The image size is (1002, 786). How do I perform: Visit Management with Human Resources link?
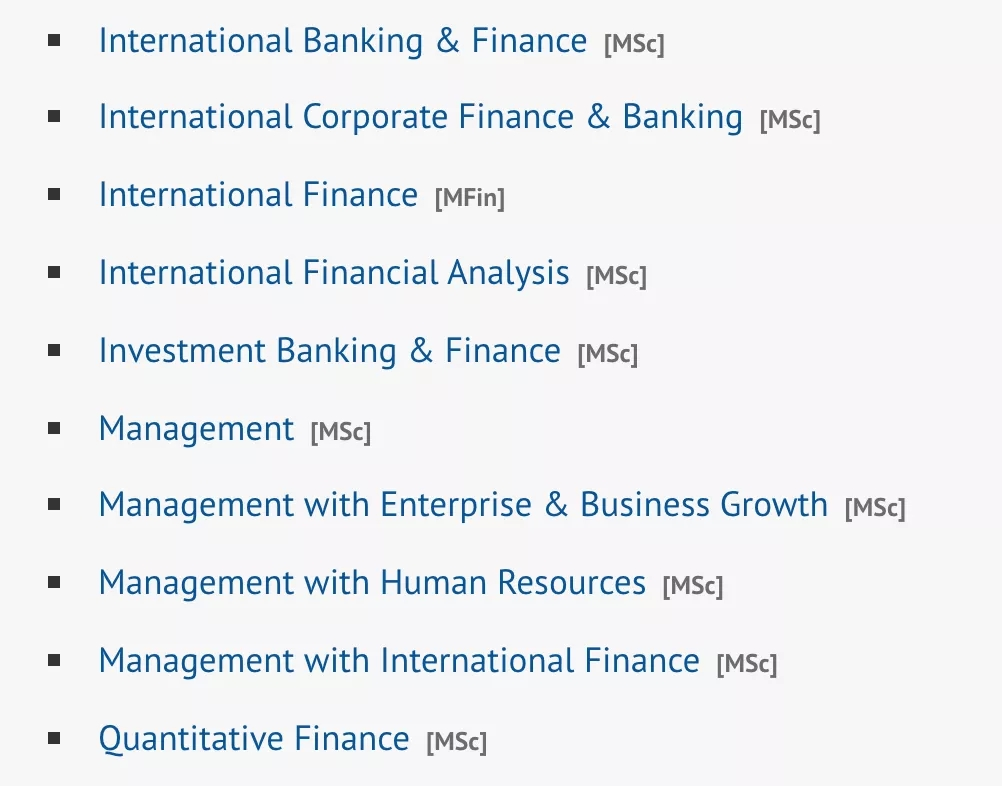372,583
